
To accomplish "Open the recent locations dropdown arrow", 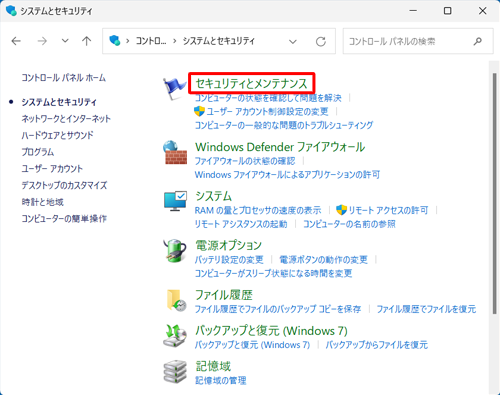I will 65,41.
